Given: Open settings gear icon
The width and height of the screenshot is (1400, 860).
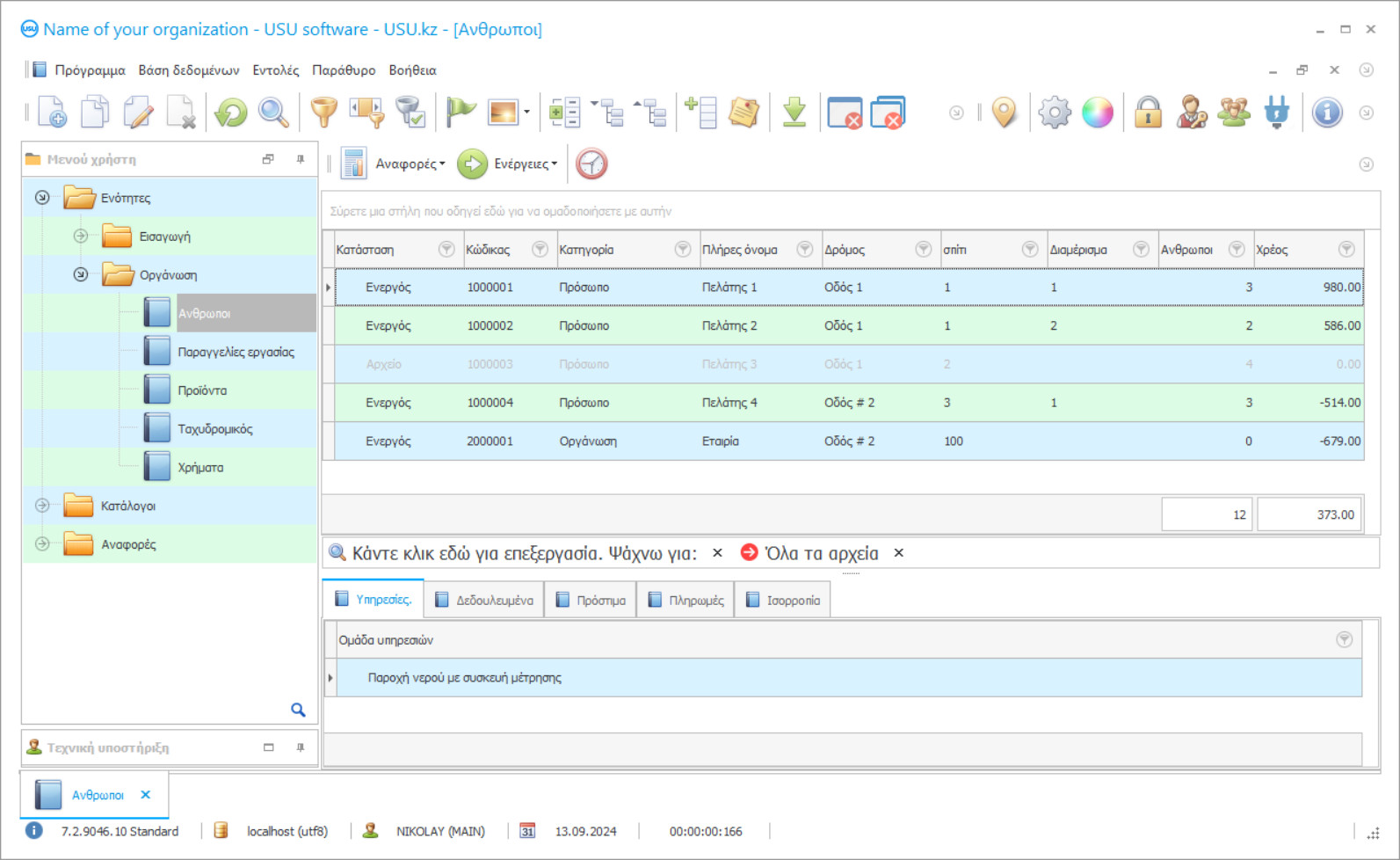Looking at the screenshot, I should 1055,113.
